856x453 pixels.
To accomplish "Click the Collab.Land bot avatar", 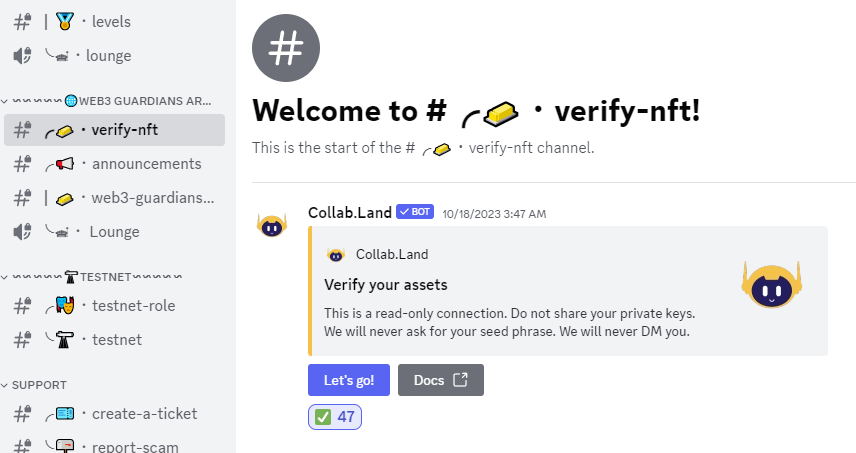I will pos(272,225).
